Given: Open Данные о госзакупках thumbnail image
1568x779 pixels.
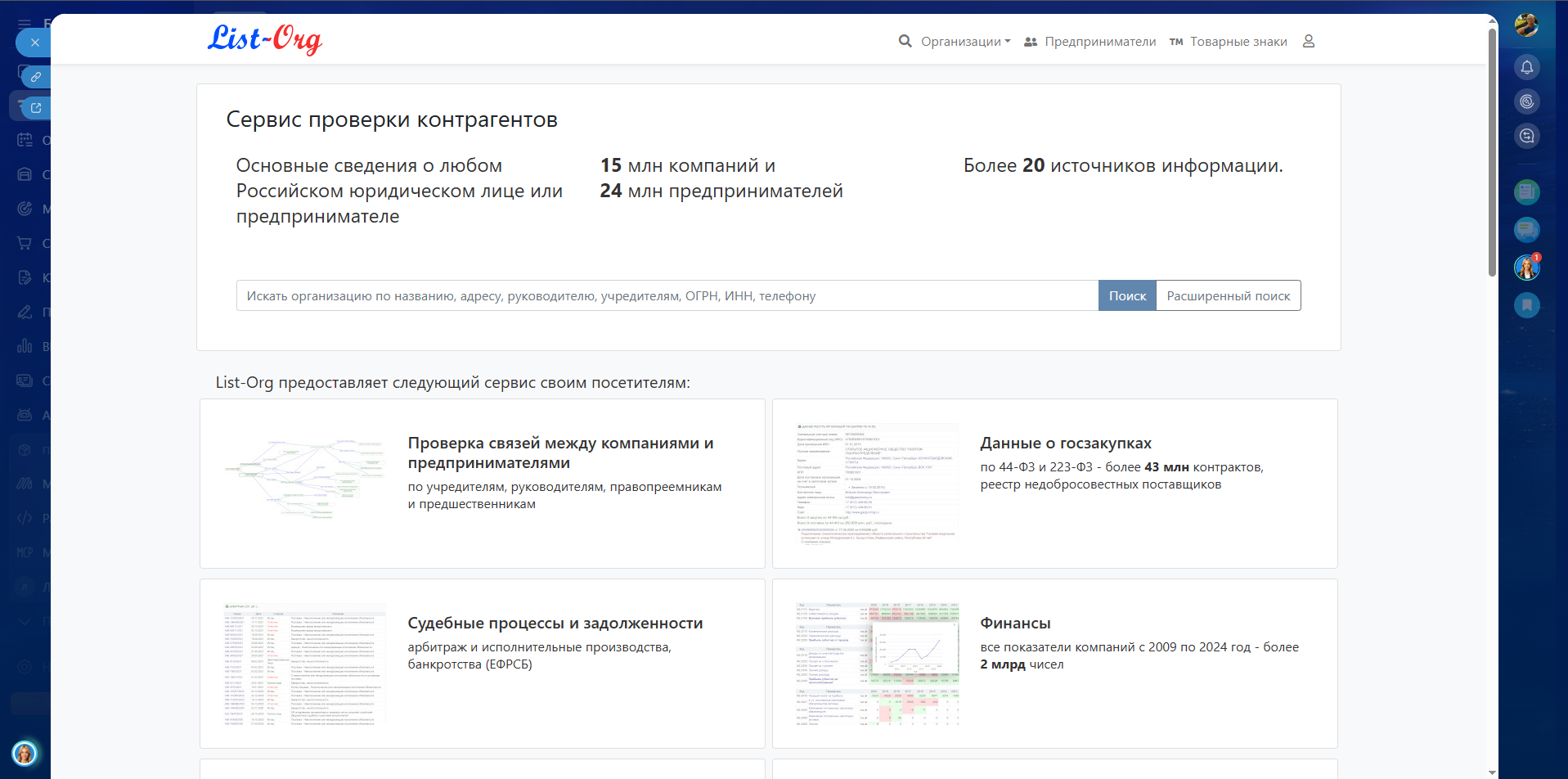Looking at the screenshot, I should [x=876, y=483].
